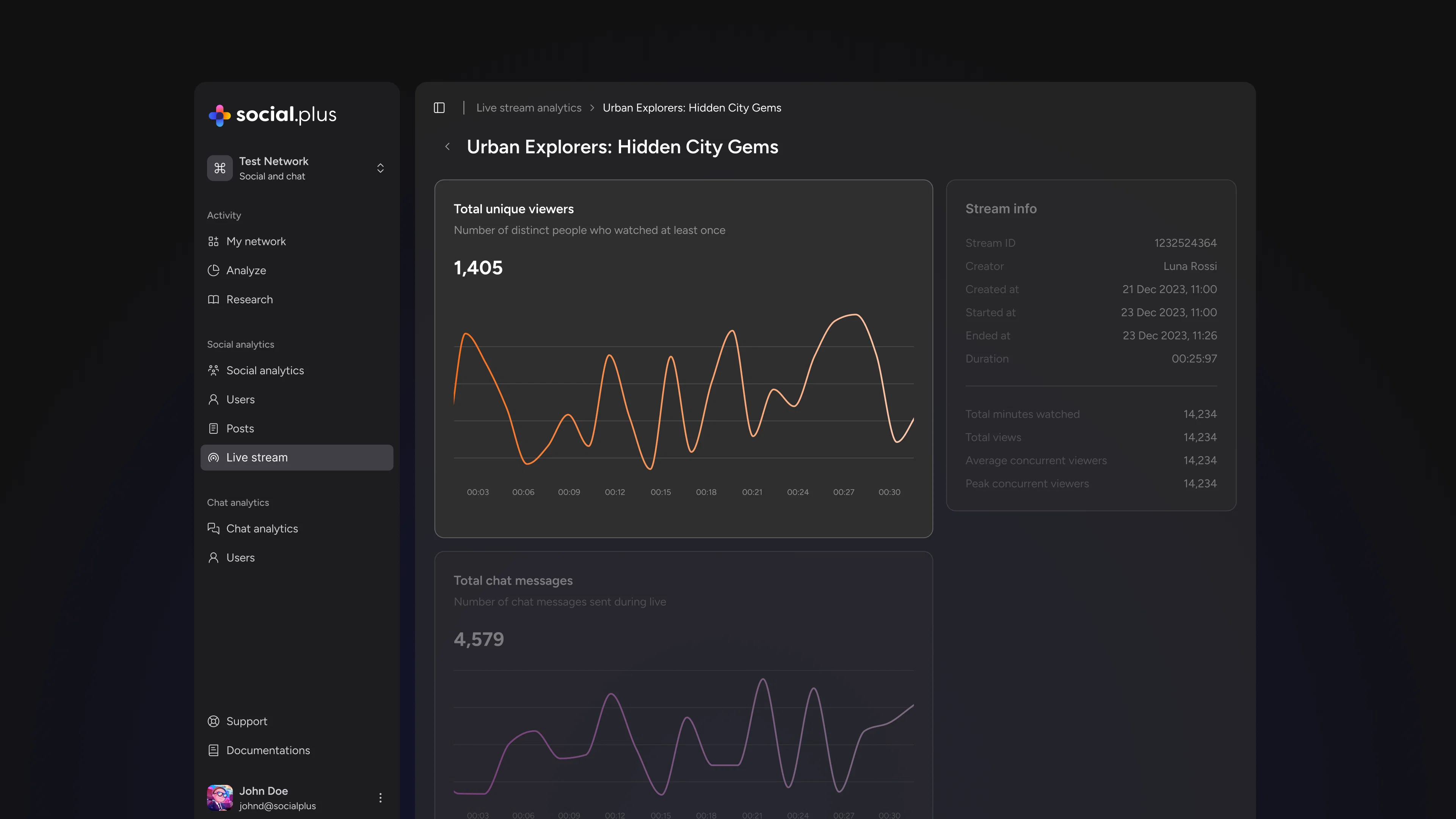Open the Documentations link
This screenshot has height=819, width=1456.
point(268,750)
